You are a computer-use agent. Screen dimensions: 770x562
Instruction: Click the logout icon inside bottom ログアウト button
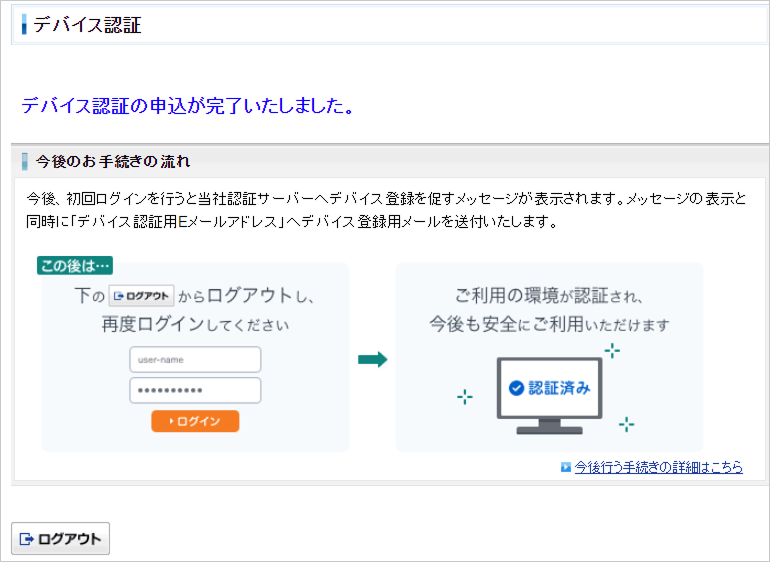coord(26,539)
